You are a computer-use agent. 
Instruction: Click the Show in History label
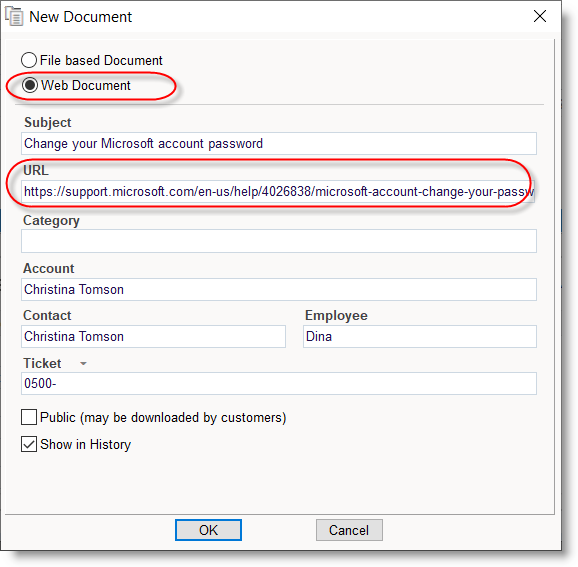click(86, 444)
